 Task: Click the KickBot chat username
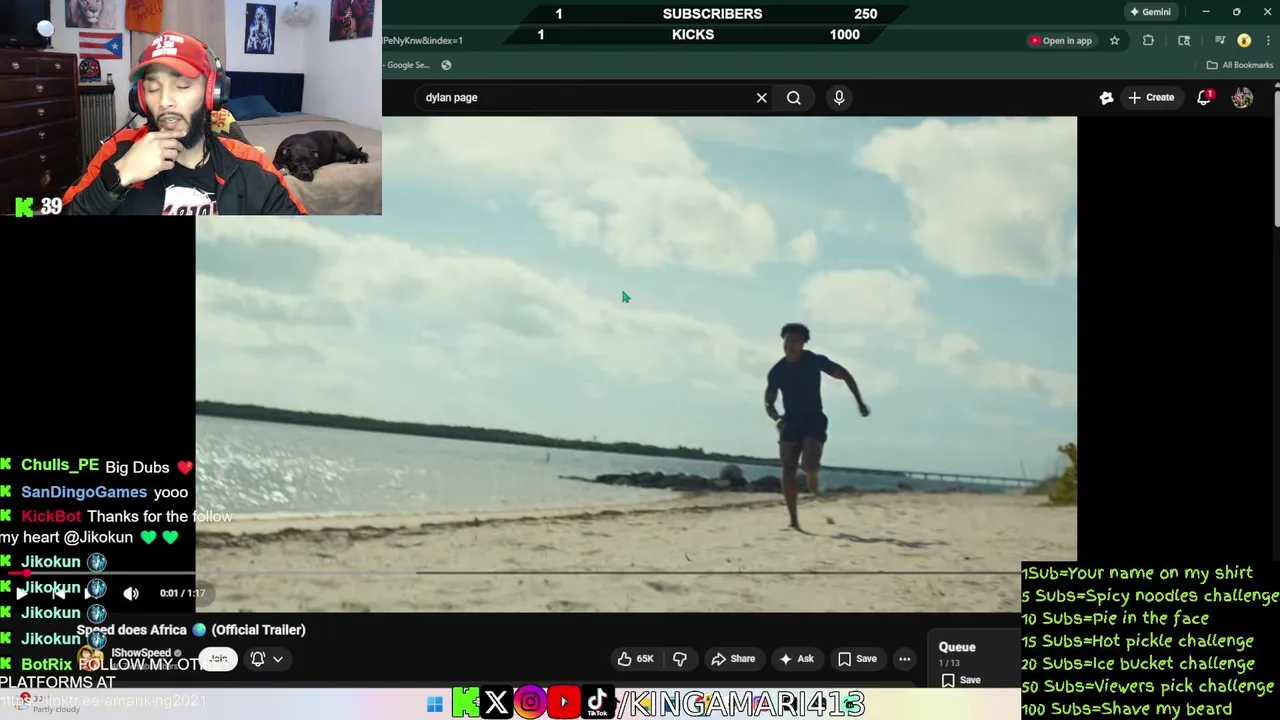coord(51,516)
